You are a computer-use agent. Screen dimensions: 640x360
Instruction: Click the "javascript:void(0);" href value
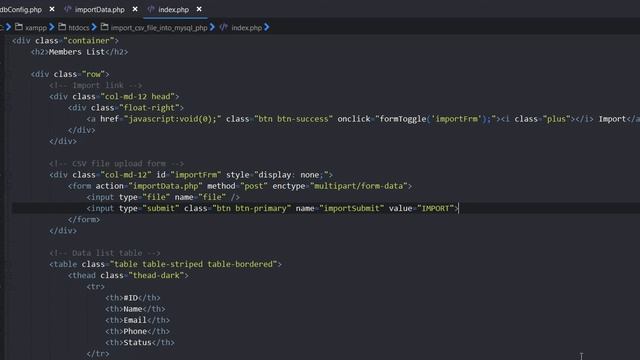coord(173,119)
